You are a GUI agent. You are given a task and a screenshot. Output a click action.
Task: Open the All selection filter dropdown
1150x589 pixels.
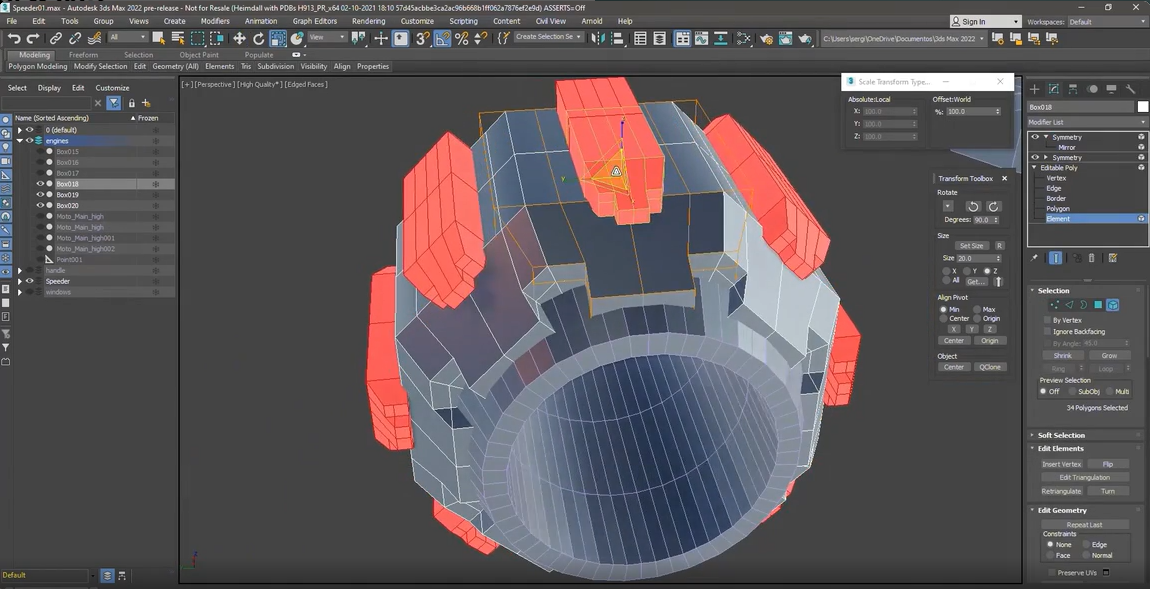[x=128, y=37]
